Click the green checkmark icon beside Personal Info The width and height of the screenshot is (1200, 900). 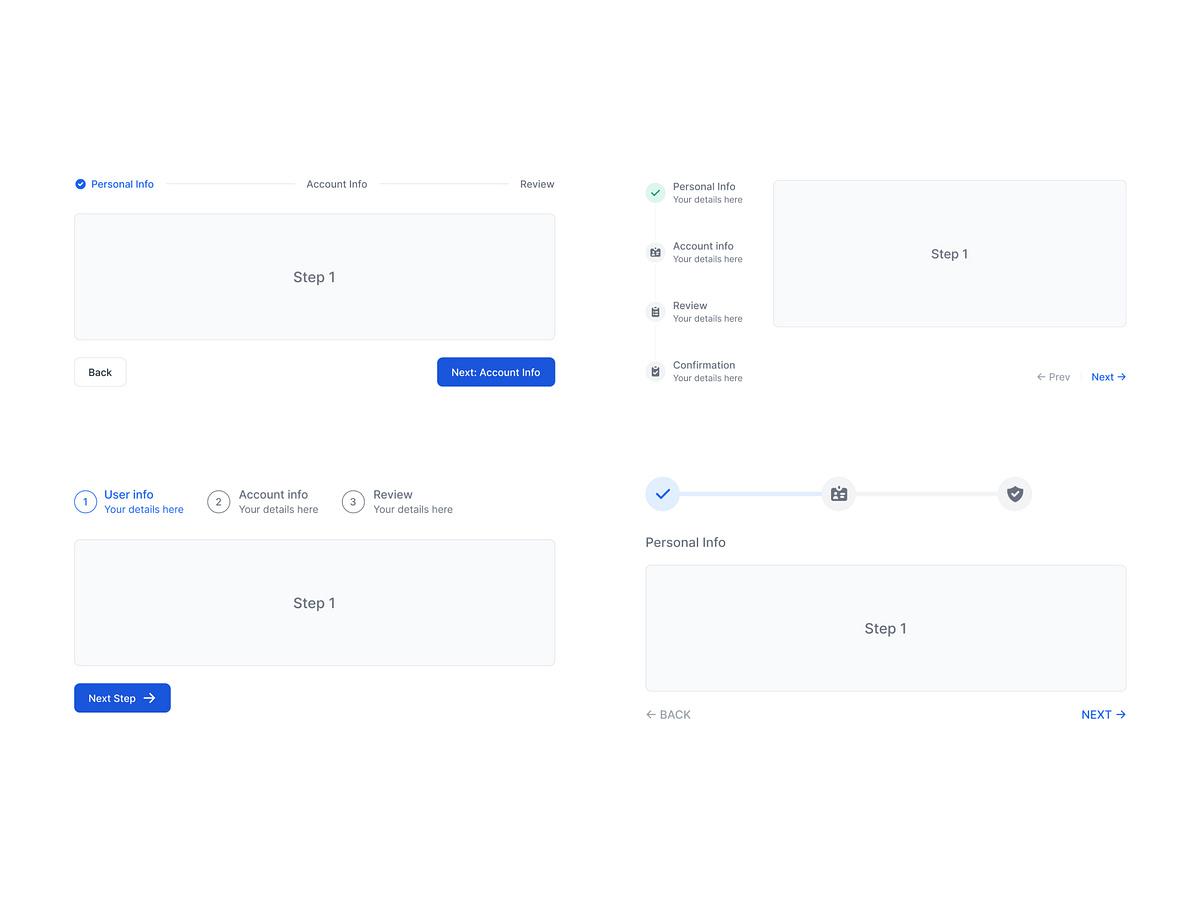pyautogui.click(x=655, y=192)
